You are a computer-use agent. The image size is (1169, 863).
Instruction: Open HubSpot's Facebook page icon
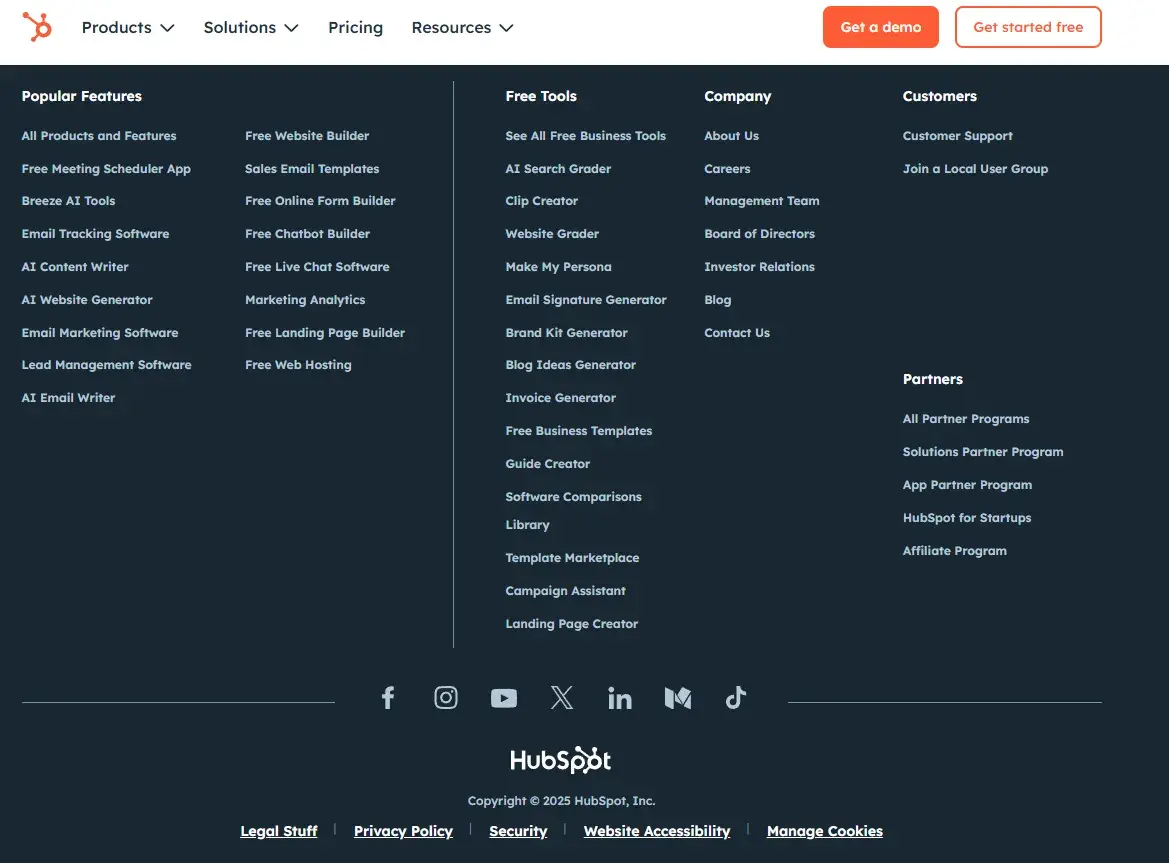pos(388,698)
